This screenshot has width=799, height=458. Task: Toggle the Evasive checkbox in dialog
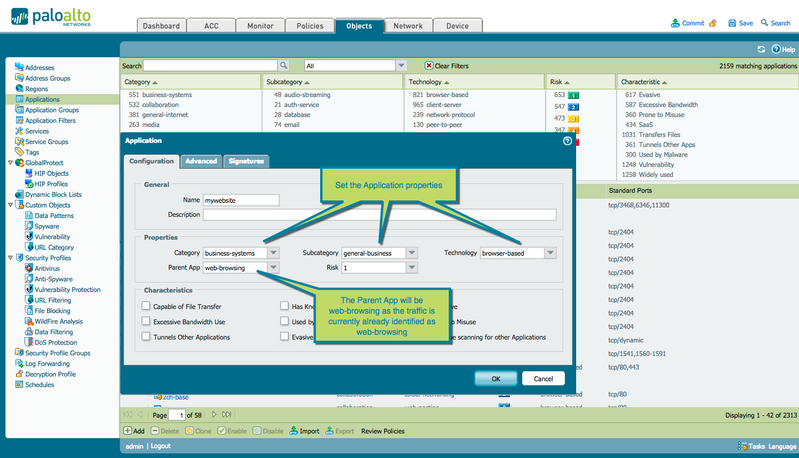284,336
